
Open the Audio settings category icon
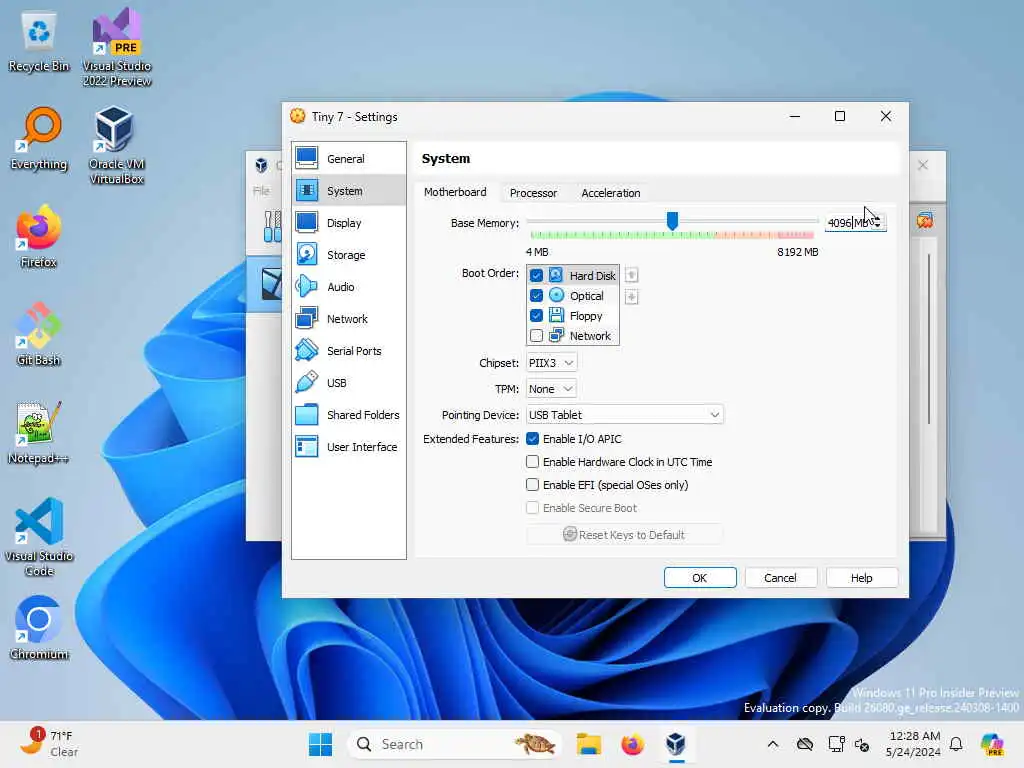[306, 287]
